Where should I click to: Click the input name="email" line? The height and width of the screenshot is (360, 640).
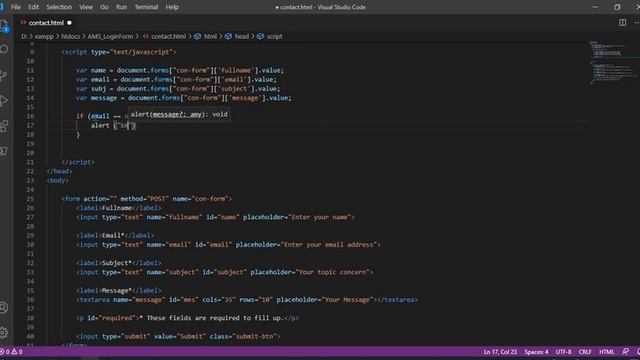(228, 244)
